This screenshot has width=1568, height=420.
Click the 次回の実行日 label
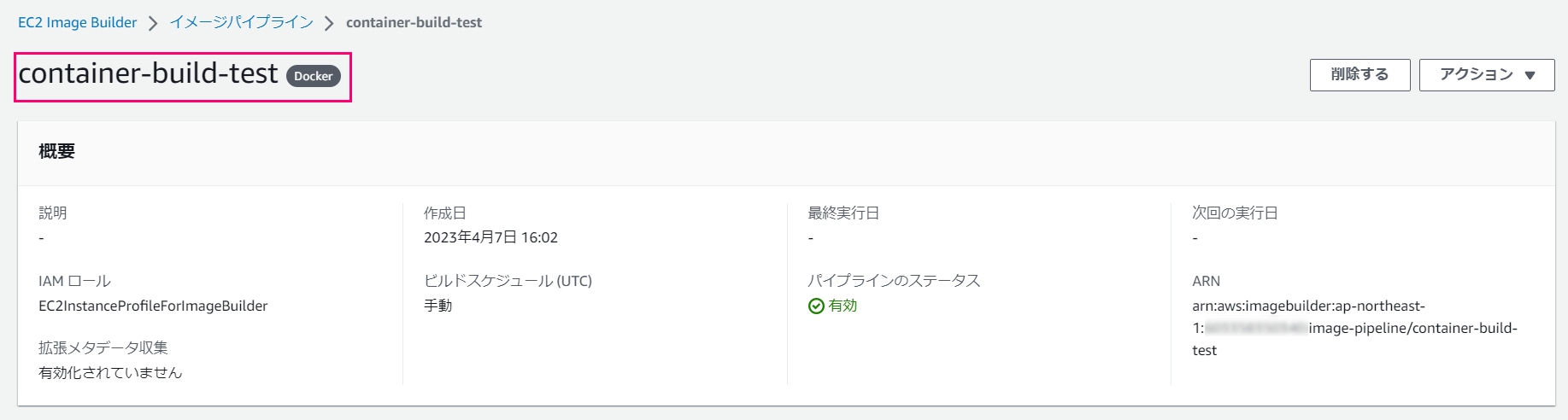[1235, 213]
